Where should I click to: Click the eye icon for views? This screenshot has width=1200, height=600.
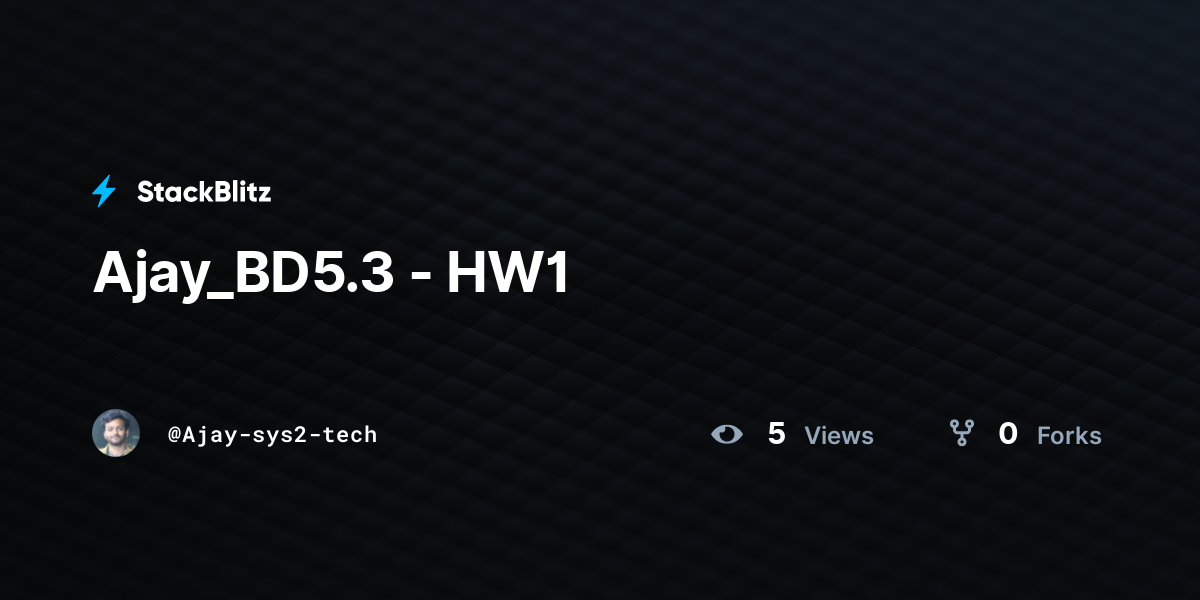[x=727, y=434]
